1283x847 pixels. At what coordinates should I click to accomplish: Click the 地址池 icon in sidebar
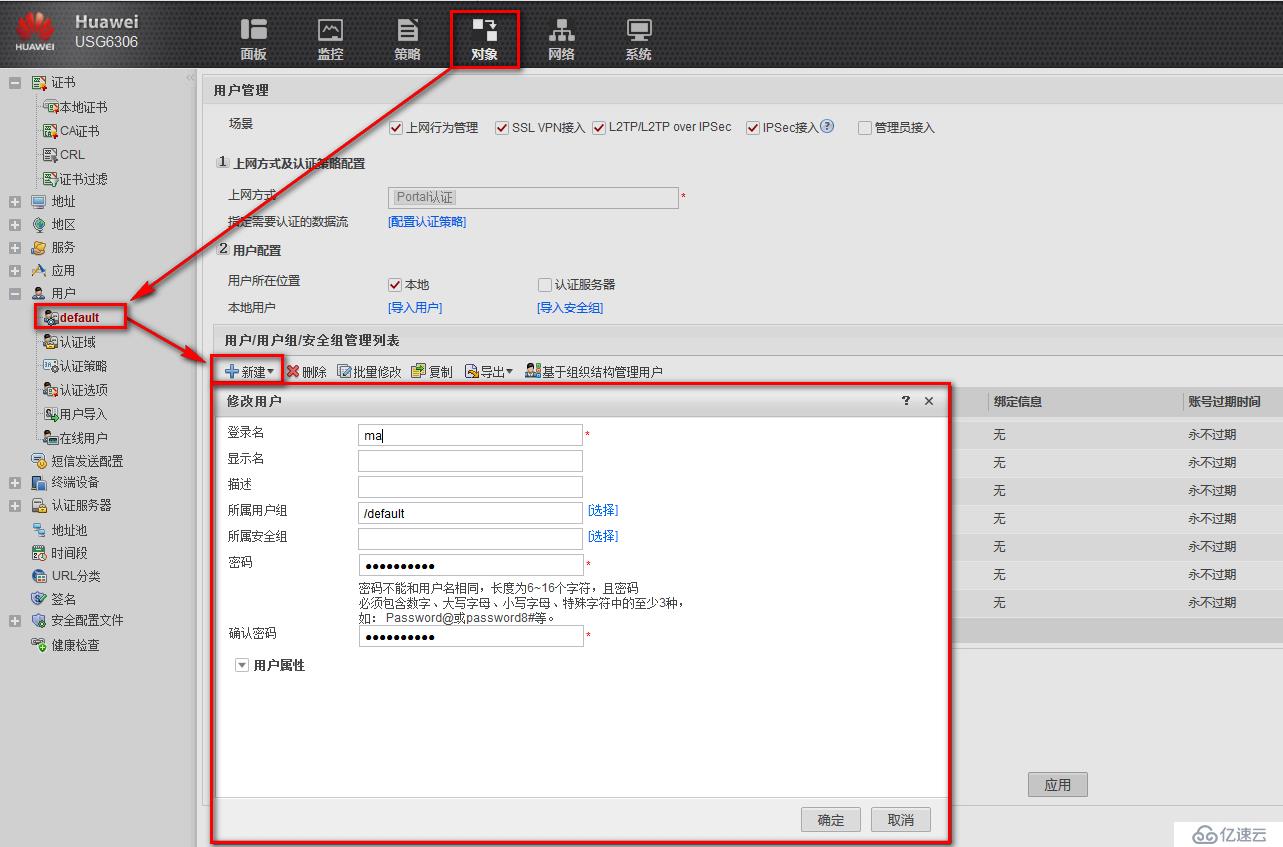click(39, 530)
